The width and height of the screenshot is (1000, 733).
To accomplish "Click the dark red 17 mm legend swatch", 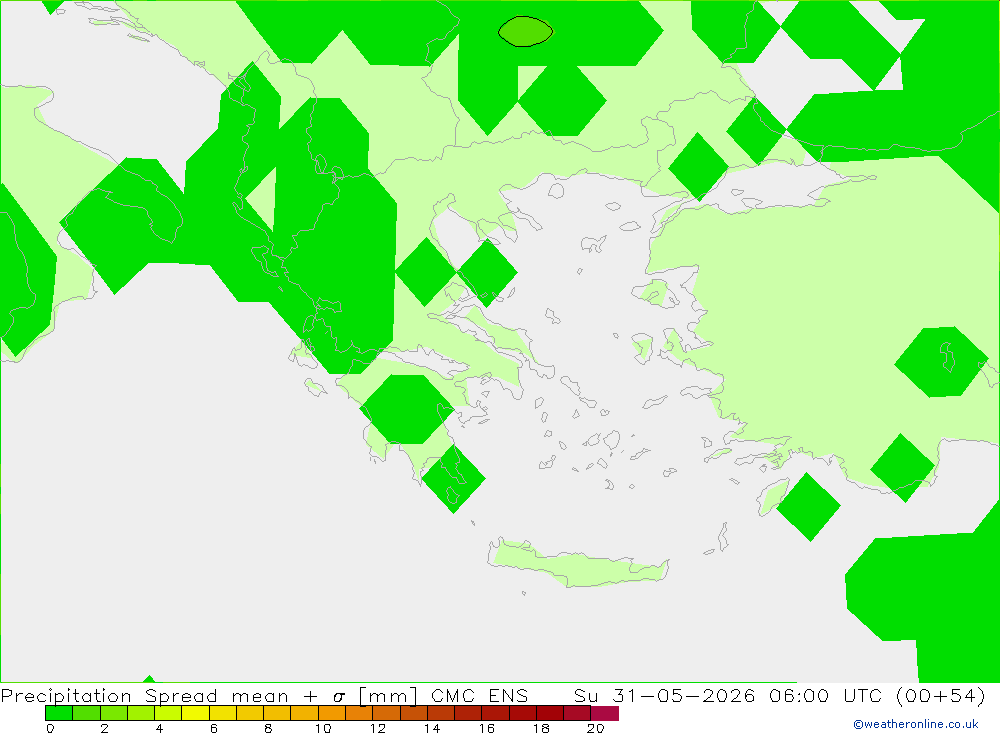I will (522, 713).
